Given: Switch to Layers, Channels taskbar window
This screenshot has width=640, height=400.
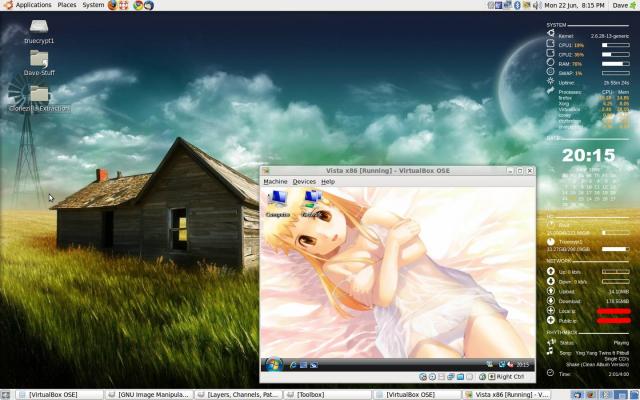Looking at the screenshot, I should pos(238,395).
